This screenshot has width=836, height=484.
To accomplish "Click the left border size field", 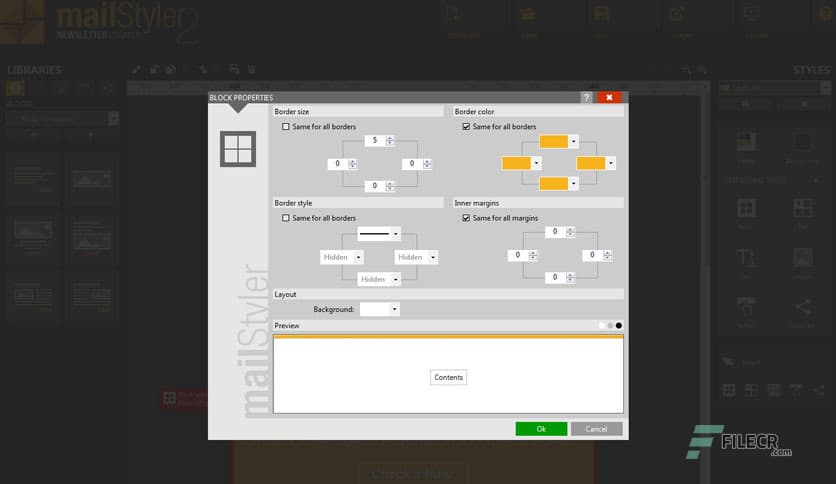I will tap(337, 164).
